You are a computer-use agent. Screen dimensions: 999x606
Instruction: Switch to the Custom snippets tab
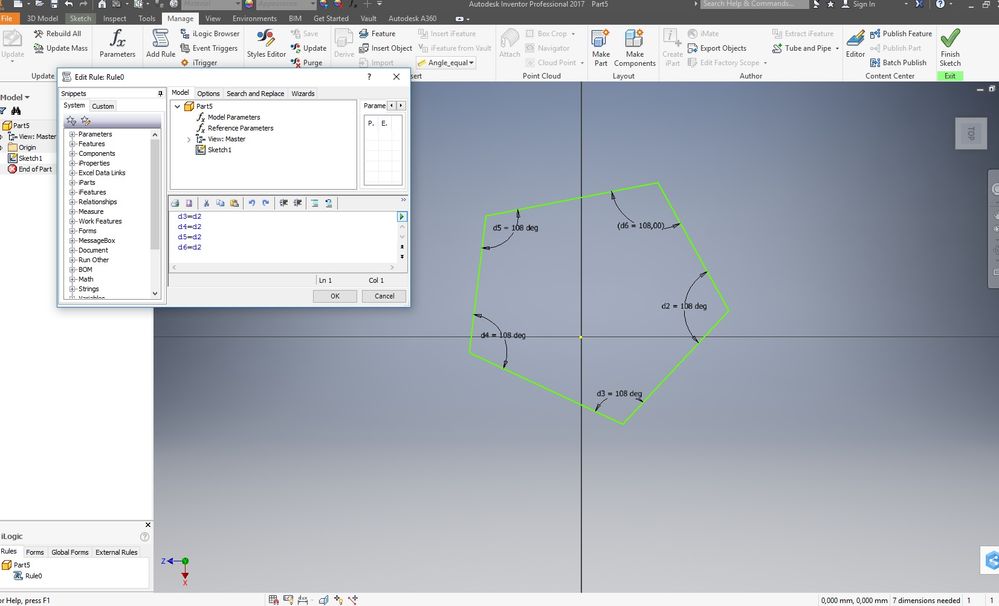pos(103,106)
